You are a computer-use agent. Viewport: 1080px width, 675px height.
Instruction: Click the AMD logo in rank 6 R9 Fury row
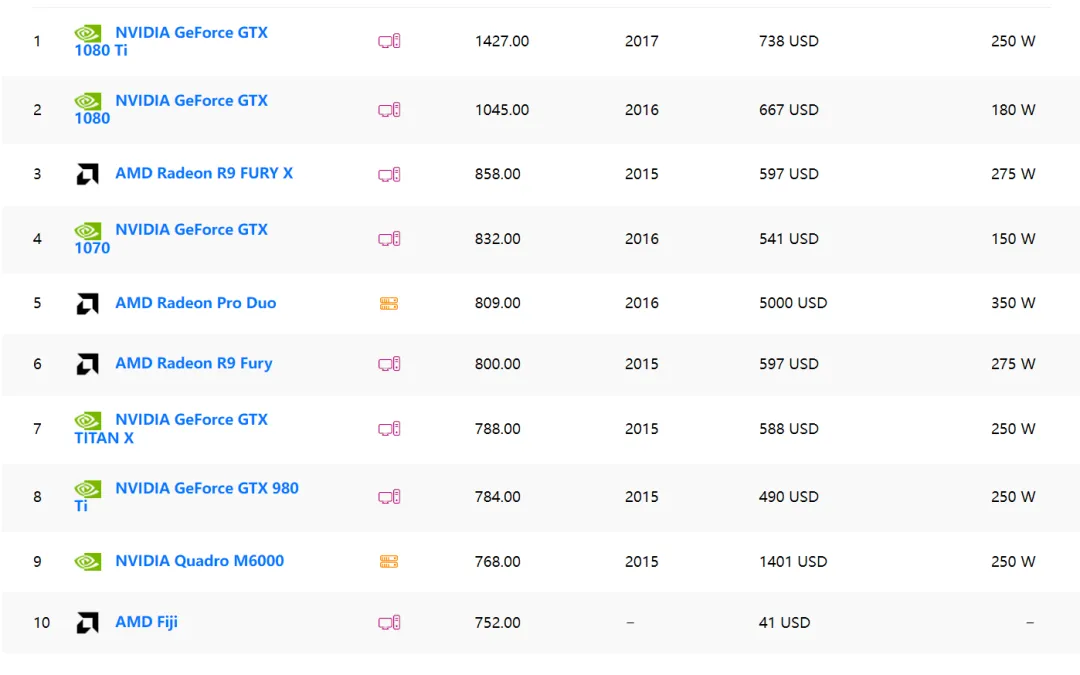[x=87, y=364]
